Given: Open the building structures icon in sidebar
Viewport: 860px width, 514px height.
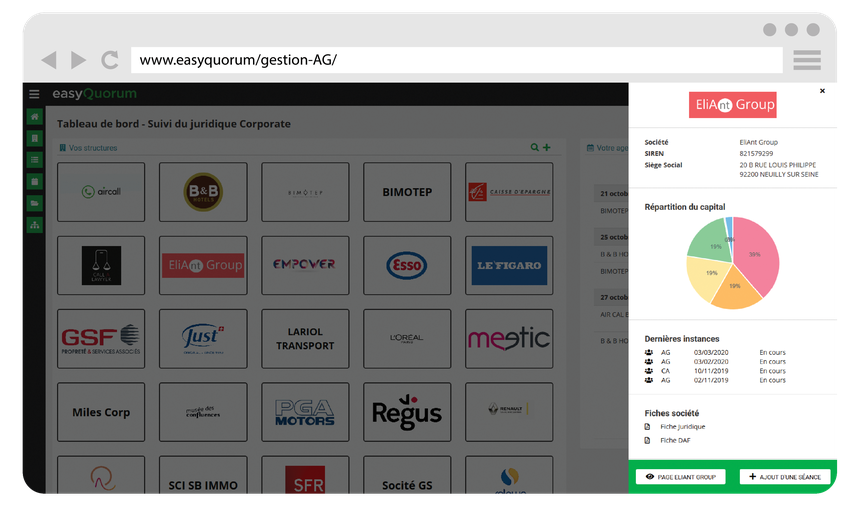Looking at the screenshot, I should pyautogui.click(x=35, y=138).
